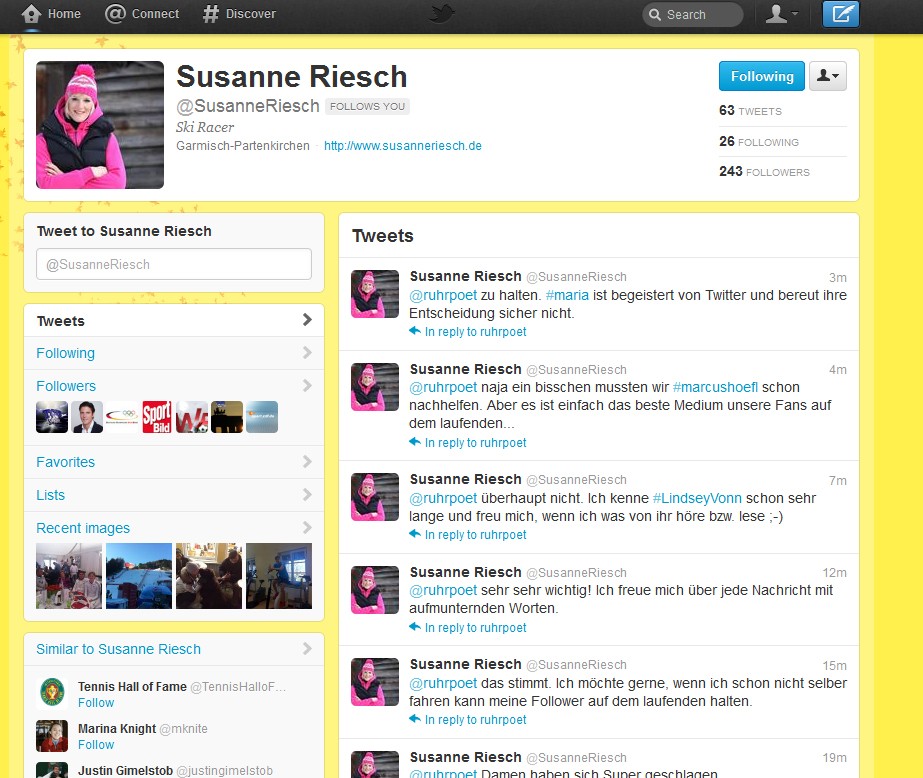Click the chevron on the Favorites row
This screenshot has height=778, width=923.
click(x=307, y=461)
